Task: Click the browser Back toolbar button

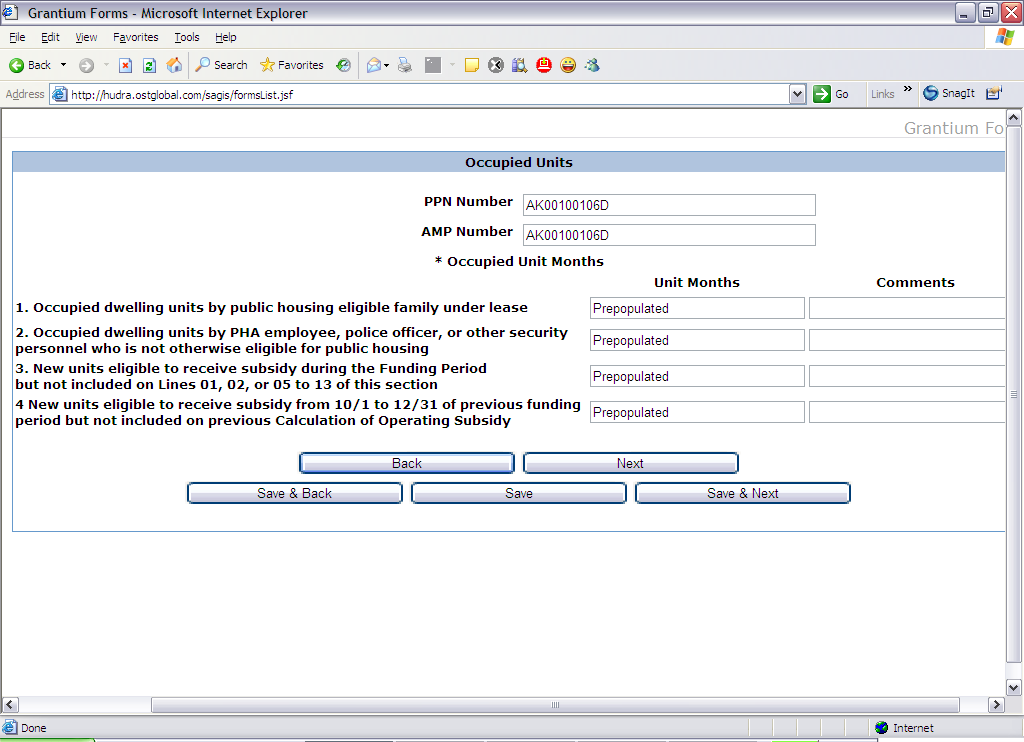Action: (29, 65)
